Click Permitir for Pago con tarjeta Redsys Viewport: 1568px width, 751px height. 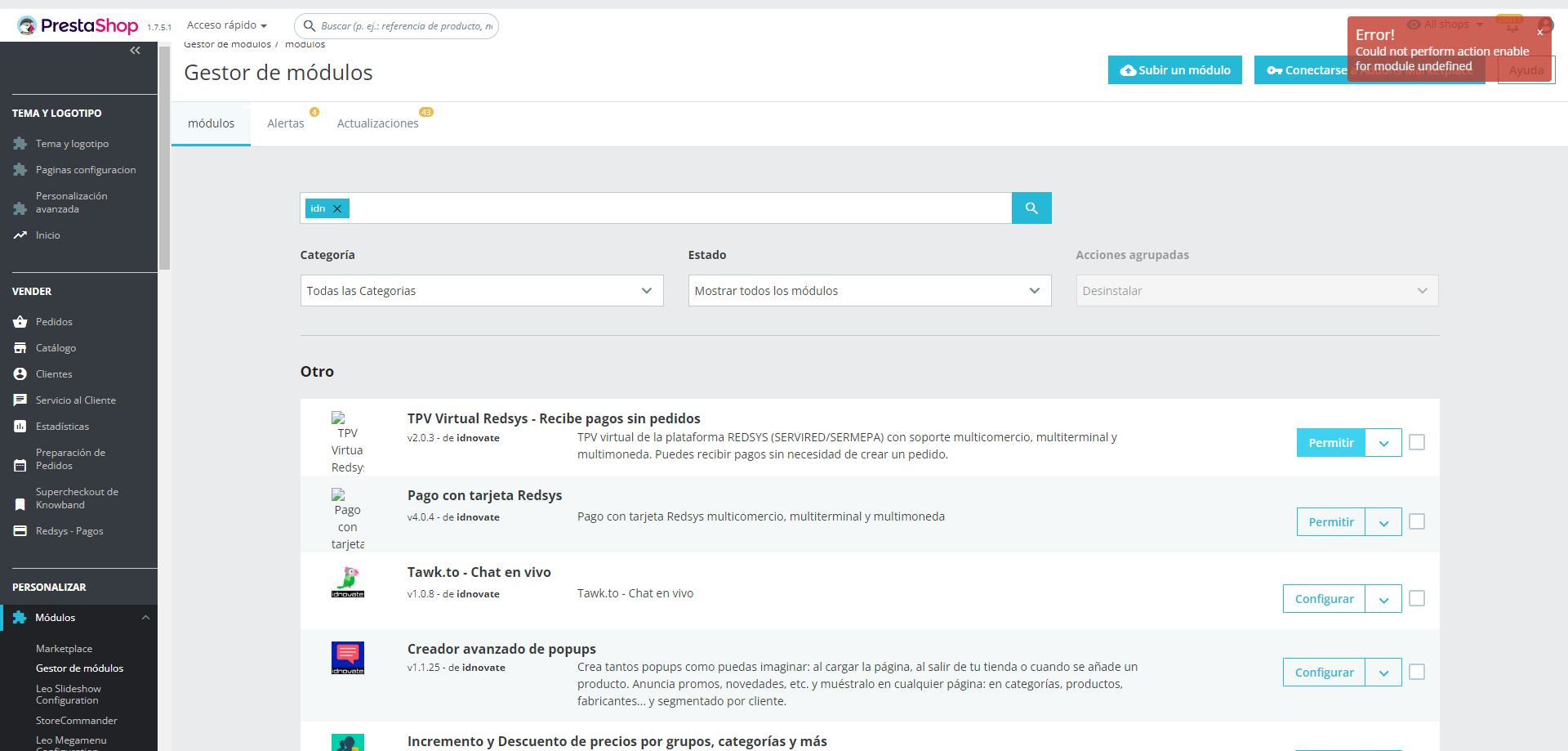[x=1331, y=522]
